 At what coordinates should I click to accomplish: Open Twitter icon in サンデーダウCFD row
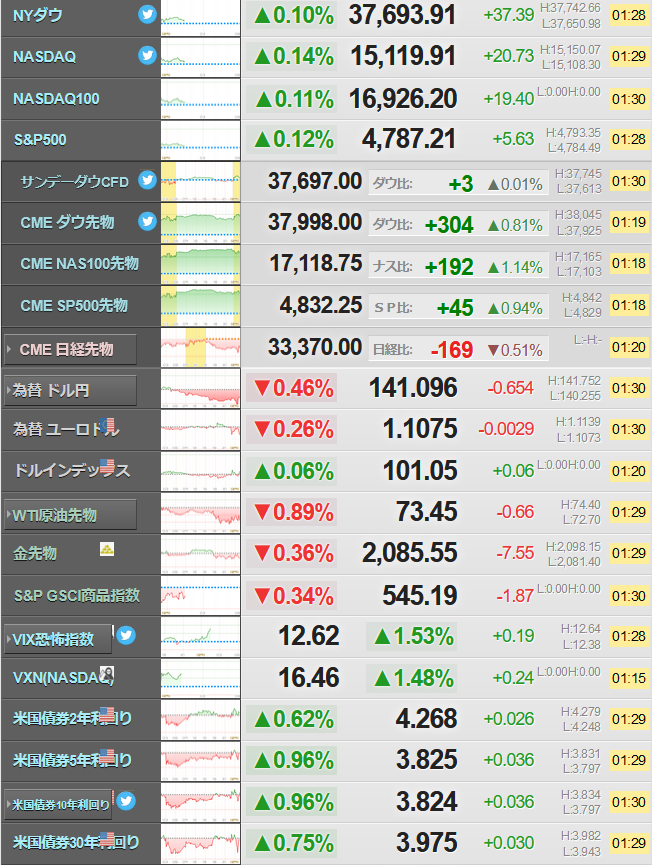[x=147, y=180]
